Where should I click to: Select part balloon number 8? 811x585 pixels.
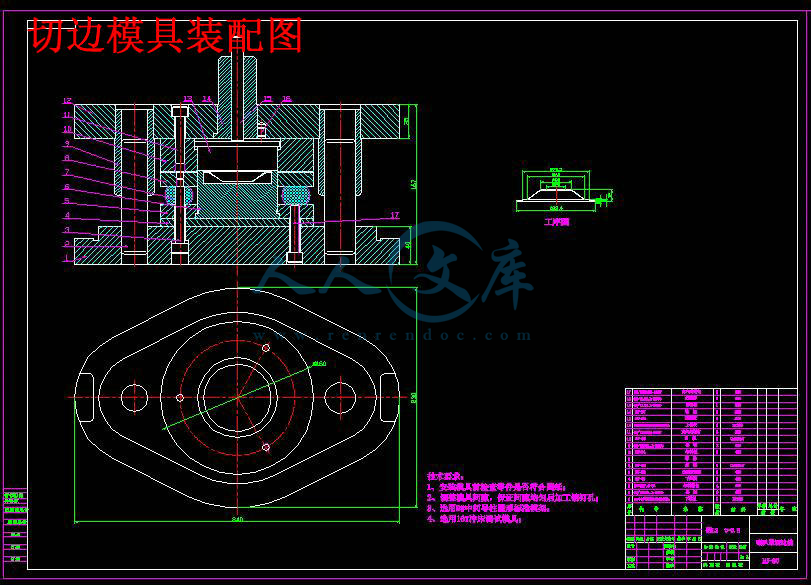(67, 158)
